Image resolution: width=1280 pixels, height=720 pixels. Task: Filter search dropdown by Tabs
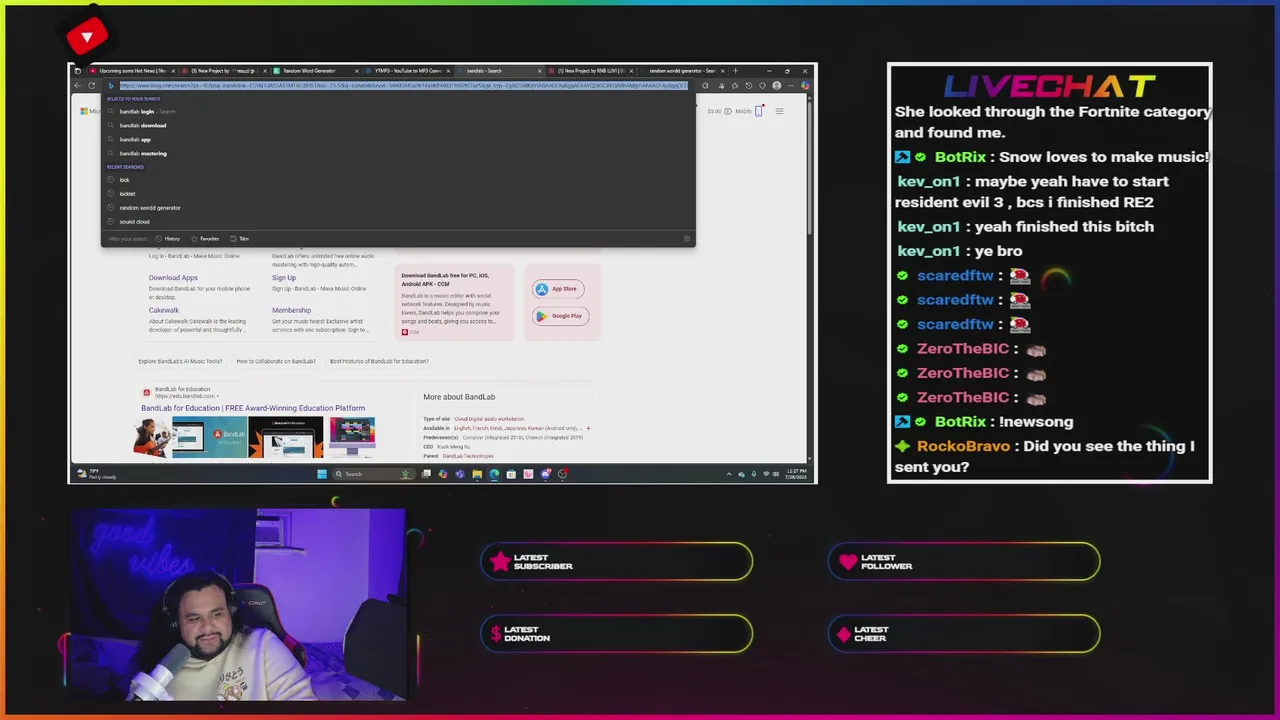(240, 239)
